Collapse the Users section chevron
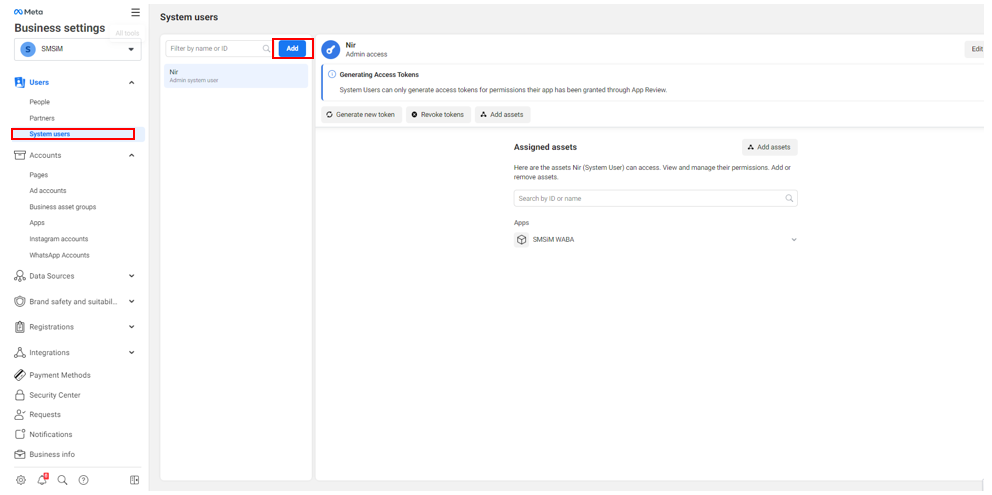 point(132,82)
